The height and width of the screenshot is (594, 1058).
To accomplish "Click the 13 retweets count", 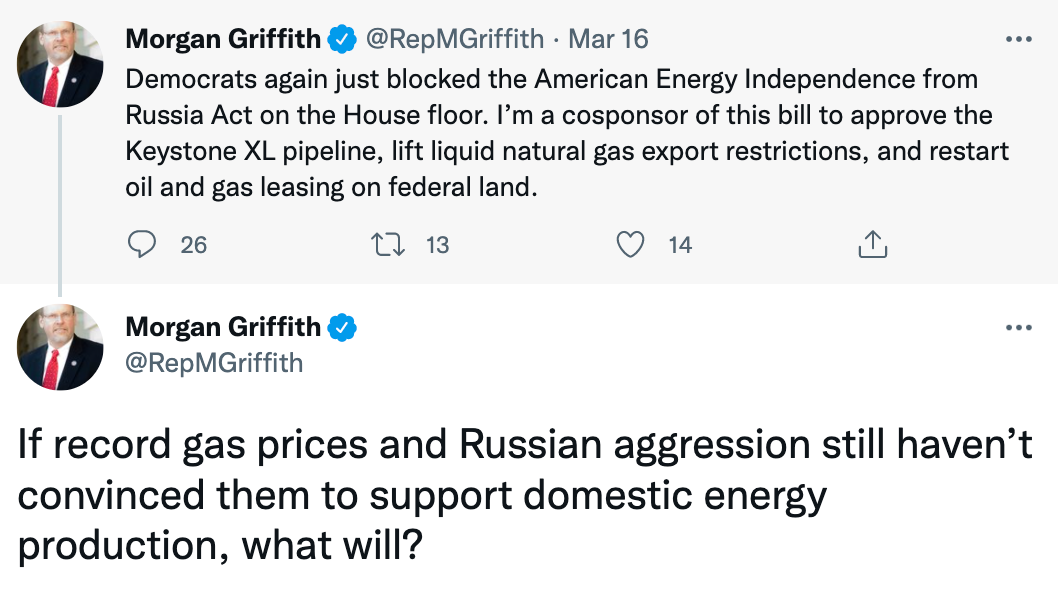I will pos(437,244).
